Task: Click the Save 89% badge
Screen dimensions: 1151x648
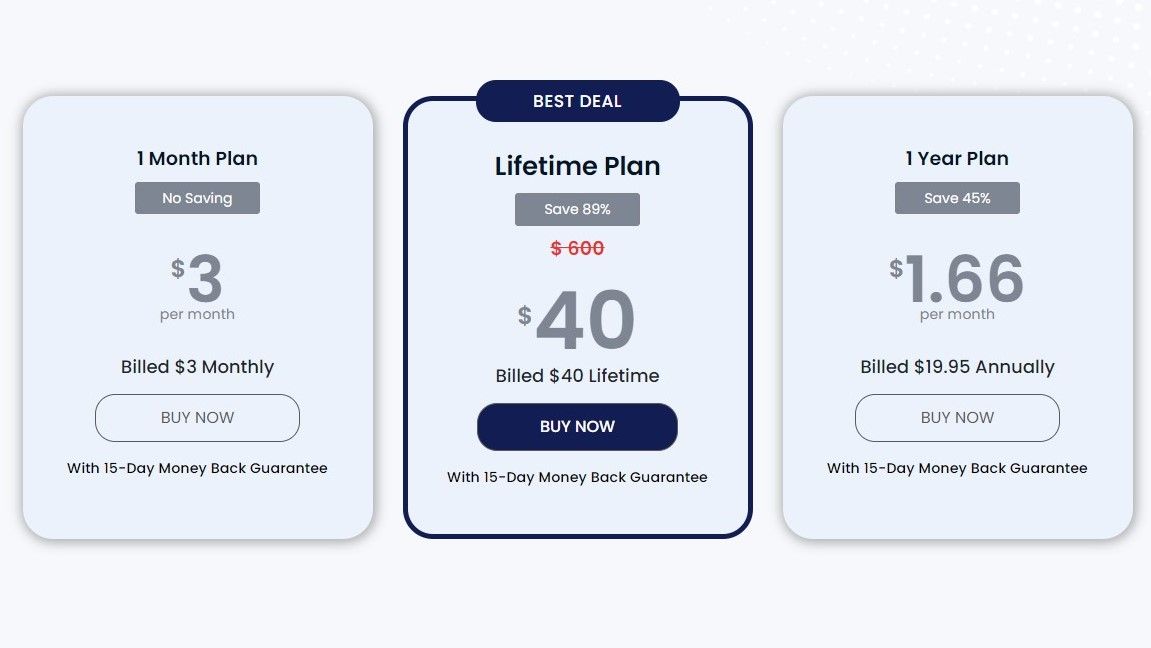Action: coord(577,209)
